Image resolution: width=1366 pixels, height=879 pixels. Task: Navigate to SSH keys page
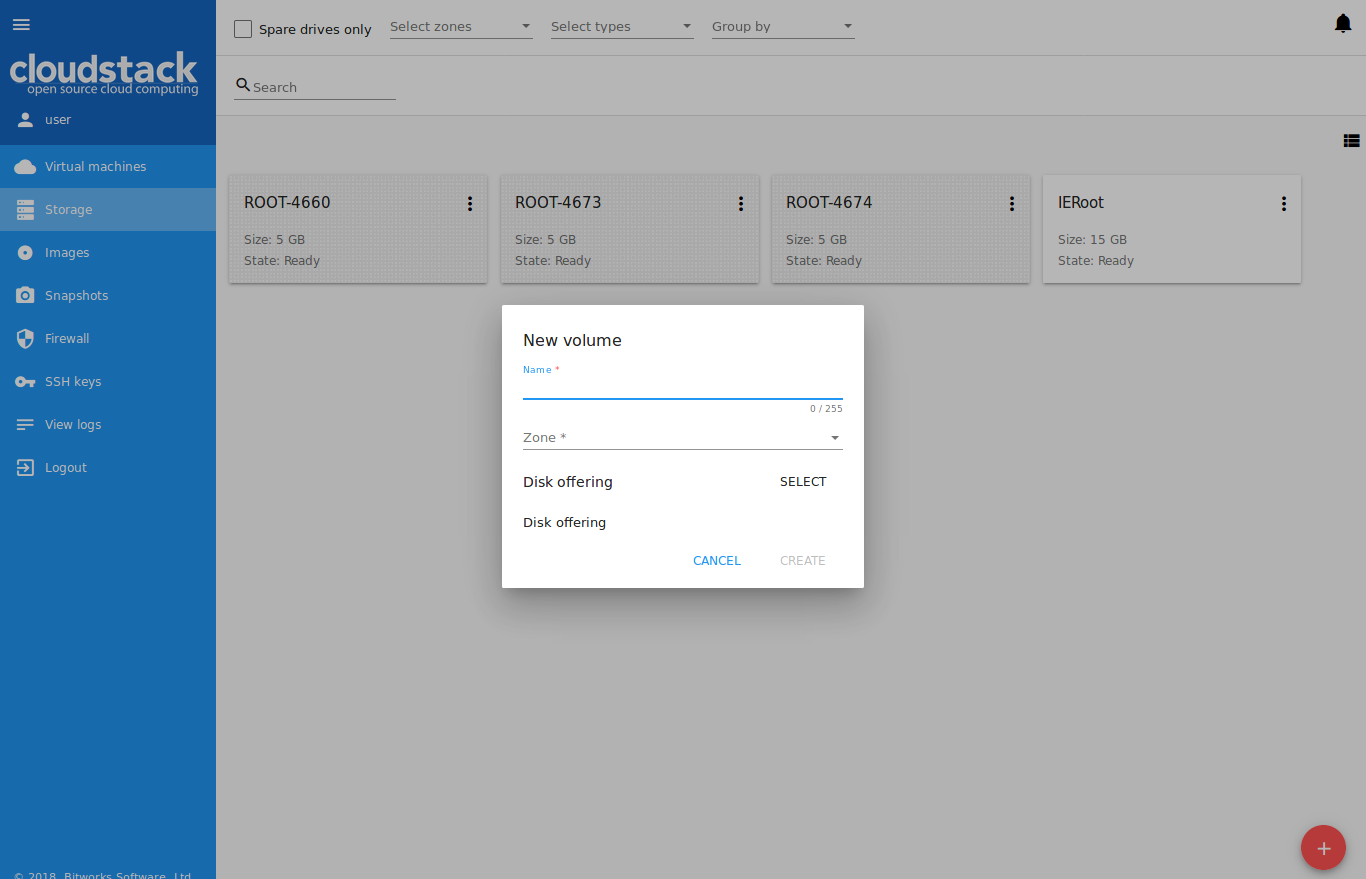tap(72, 382)
